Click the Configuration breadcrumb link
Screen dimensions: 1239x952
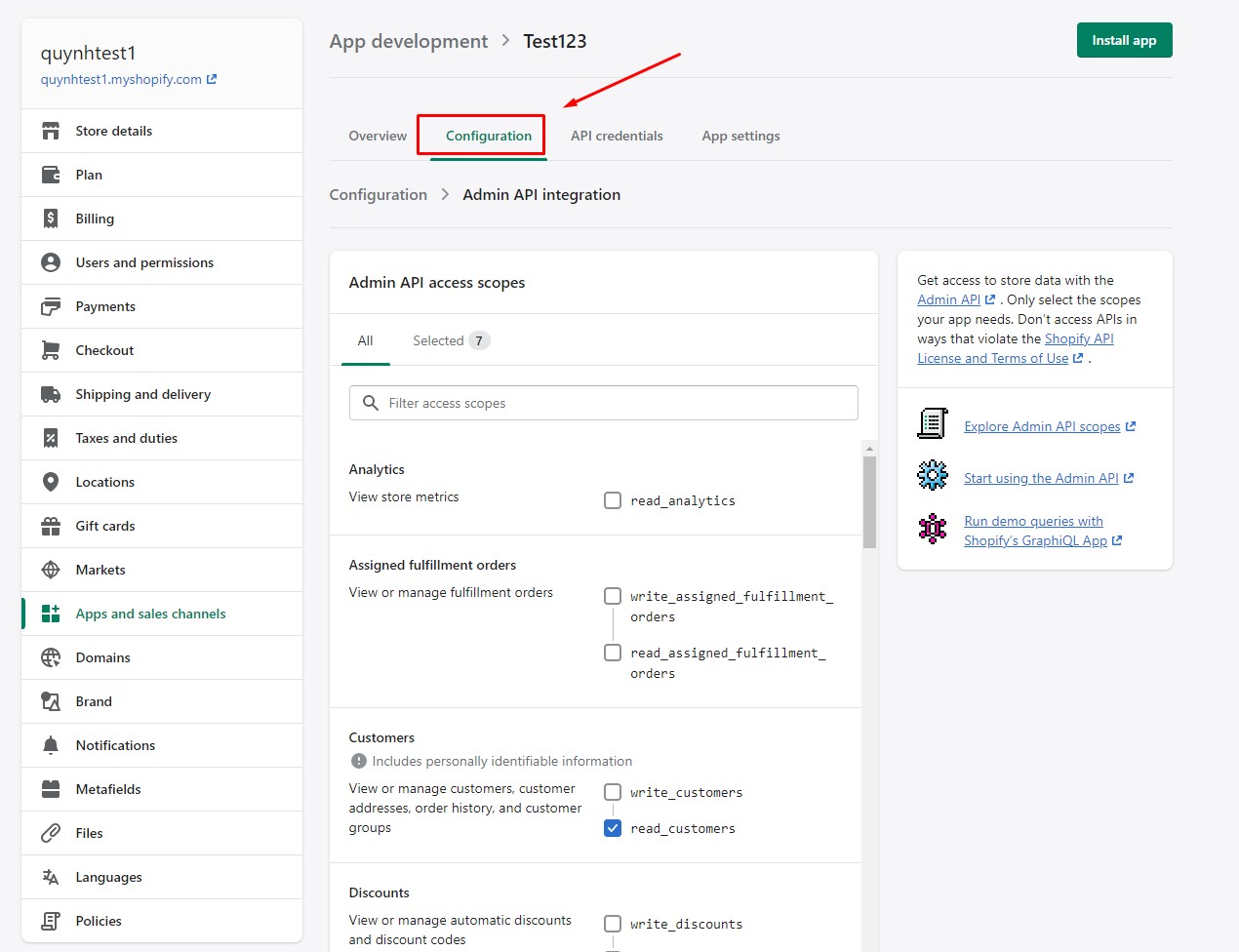point(379,194)
